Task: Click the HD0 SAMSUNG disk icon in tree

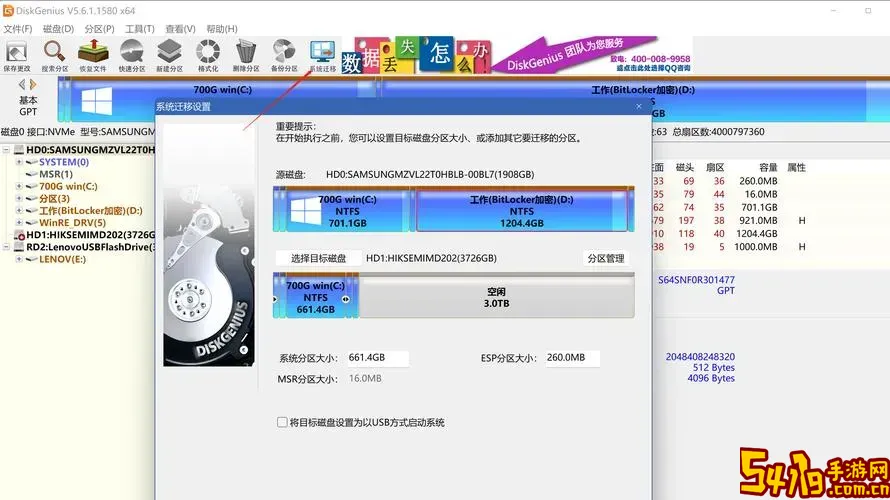Action: tap(19, 150)
